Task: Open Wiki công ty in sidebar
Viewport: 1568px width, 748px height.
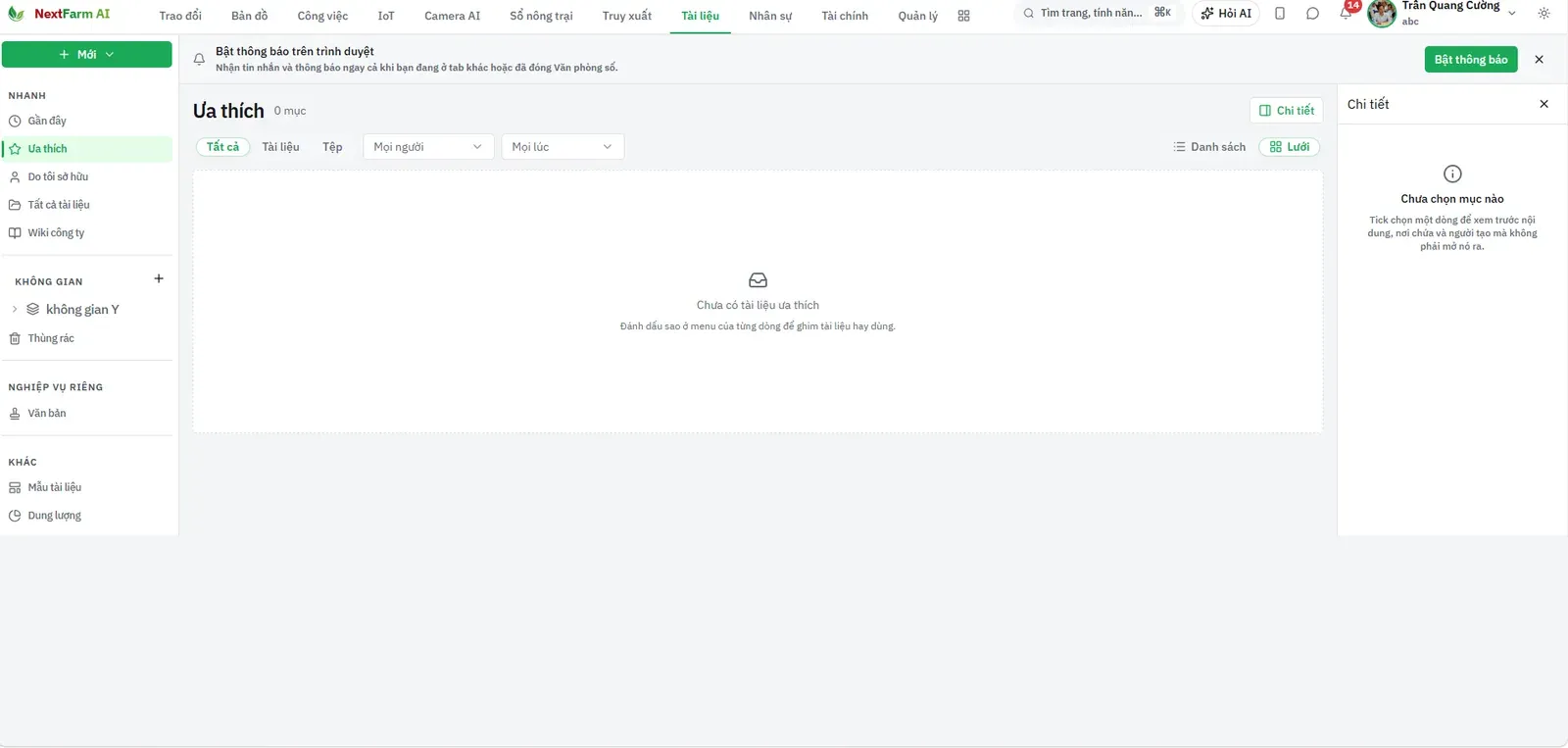Action: coord(87,232)
